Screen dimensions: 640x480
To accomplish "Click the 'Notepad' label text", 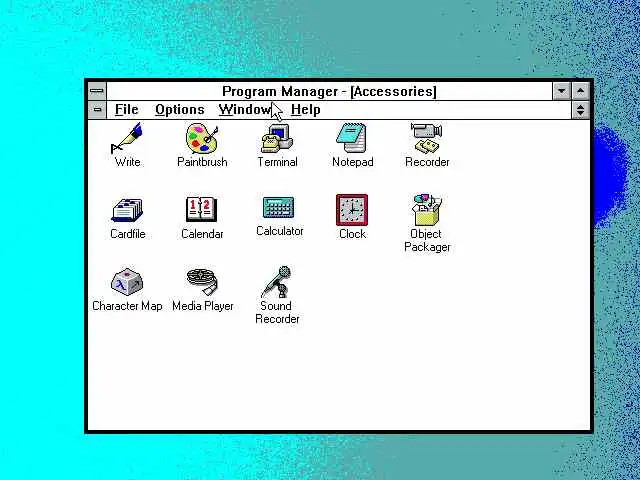I will tap(353, 162).
